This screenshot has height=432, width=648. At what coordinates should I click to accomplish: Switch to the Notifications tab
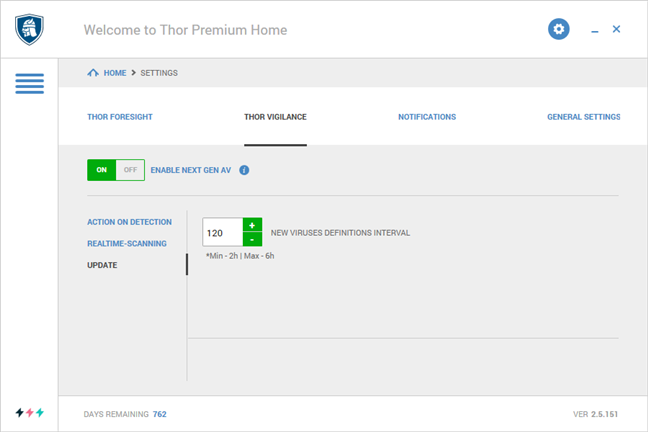click(427, 117)
